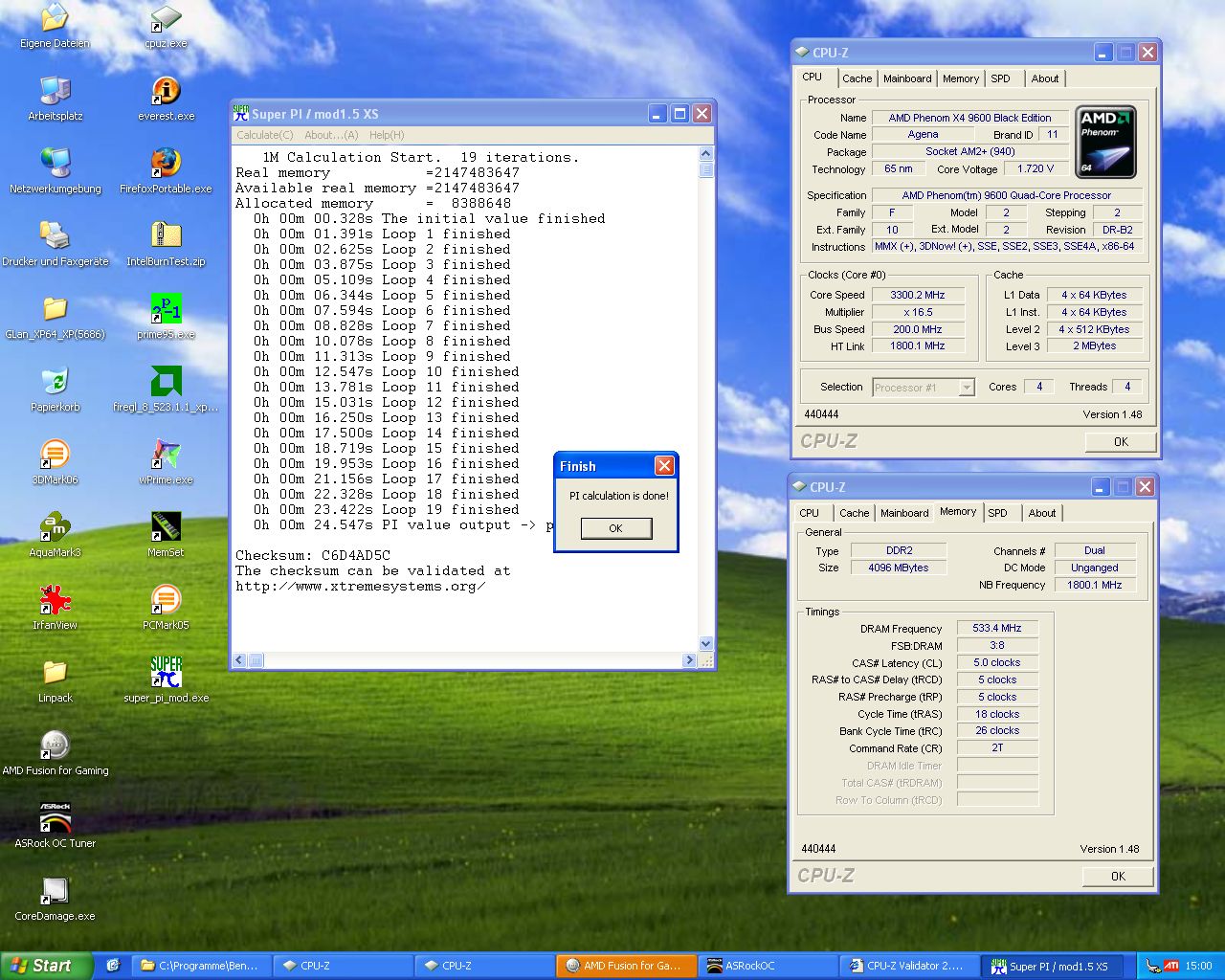Click Super PI horizontal scroll right arrow
The image size is (1225, 980).
[690, 660]
